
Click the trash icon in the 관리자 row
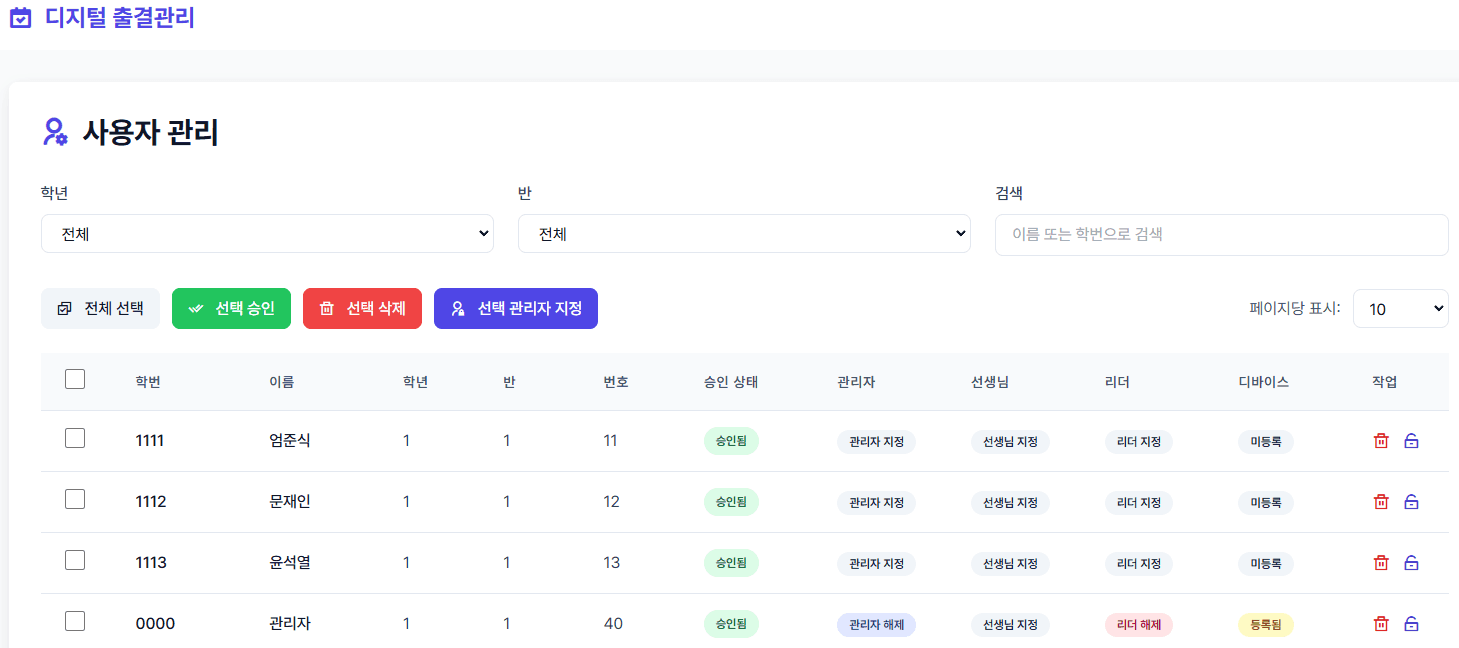1381,624
